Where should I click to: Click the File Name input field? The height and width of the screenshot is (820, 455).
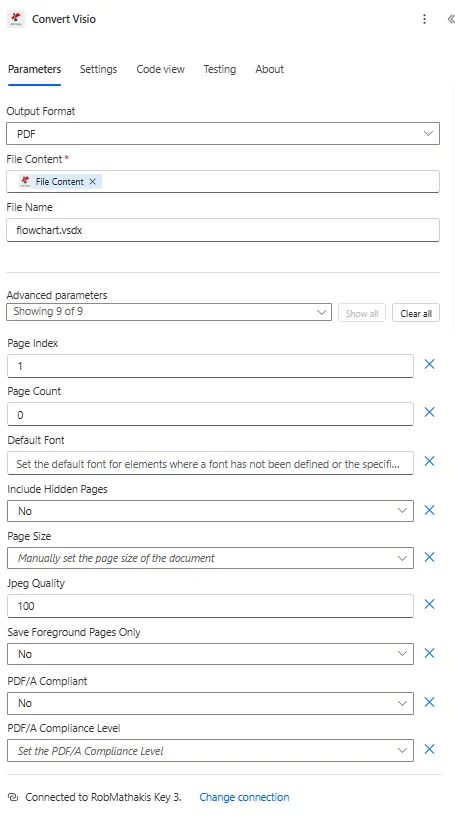tap(223, 230)
